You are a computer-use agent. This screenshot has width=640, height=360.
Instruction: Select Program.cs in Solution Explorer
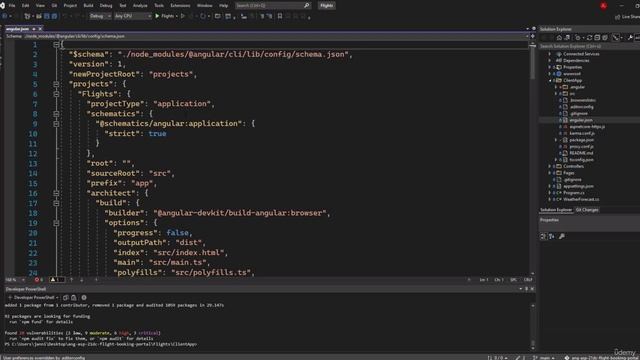(573, 193)
